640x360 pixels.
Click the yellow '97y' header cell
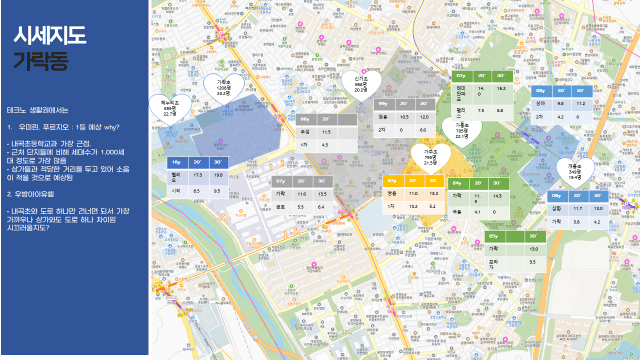coord(393,180)
